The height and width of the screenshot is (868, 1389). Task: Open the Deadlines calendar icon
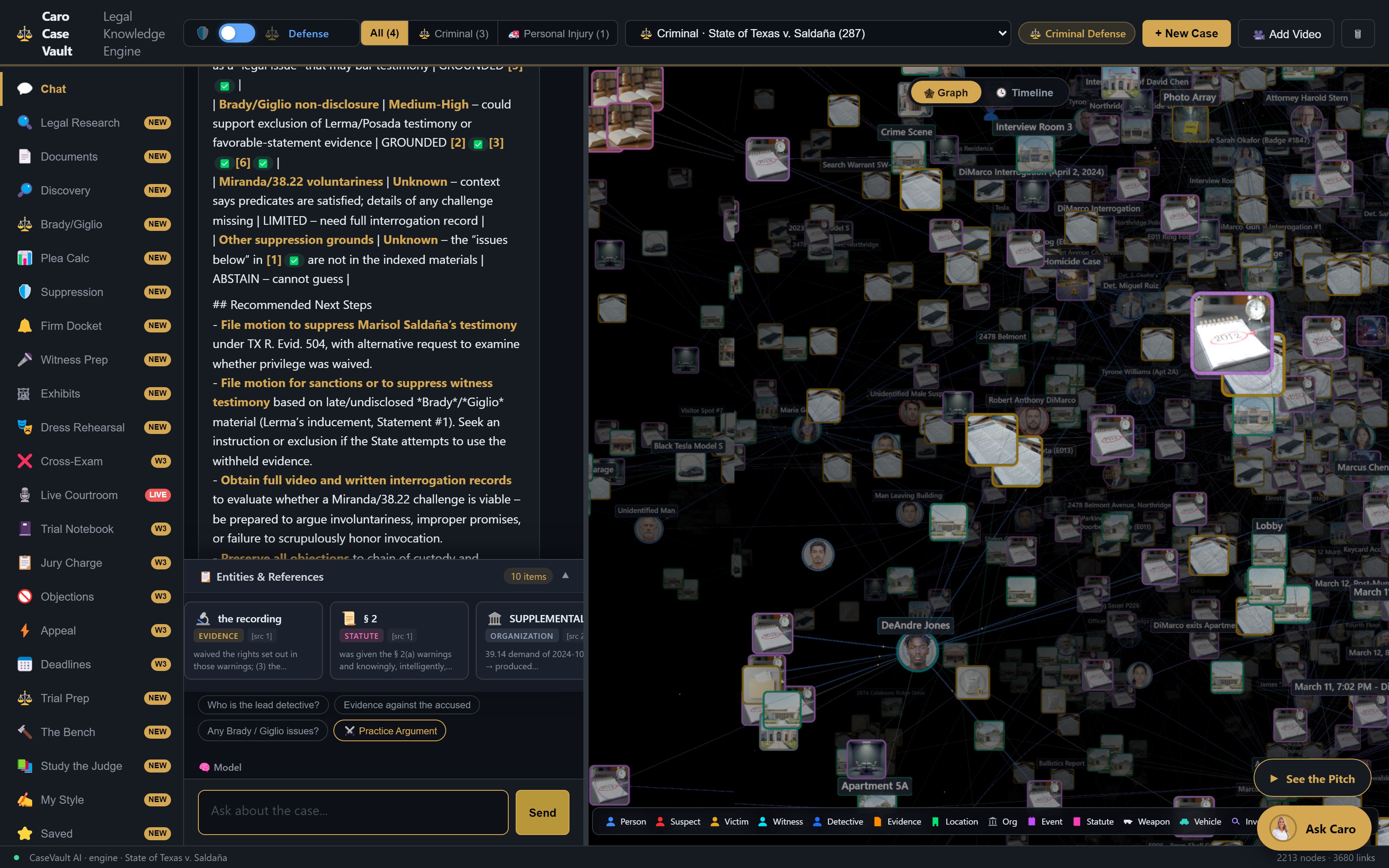[x=25, y=664]
